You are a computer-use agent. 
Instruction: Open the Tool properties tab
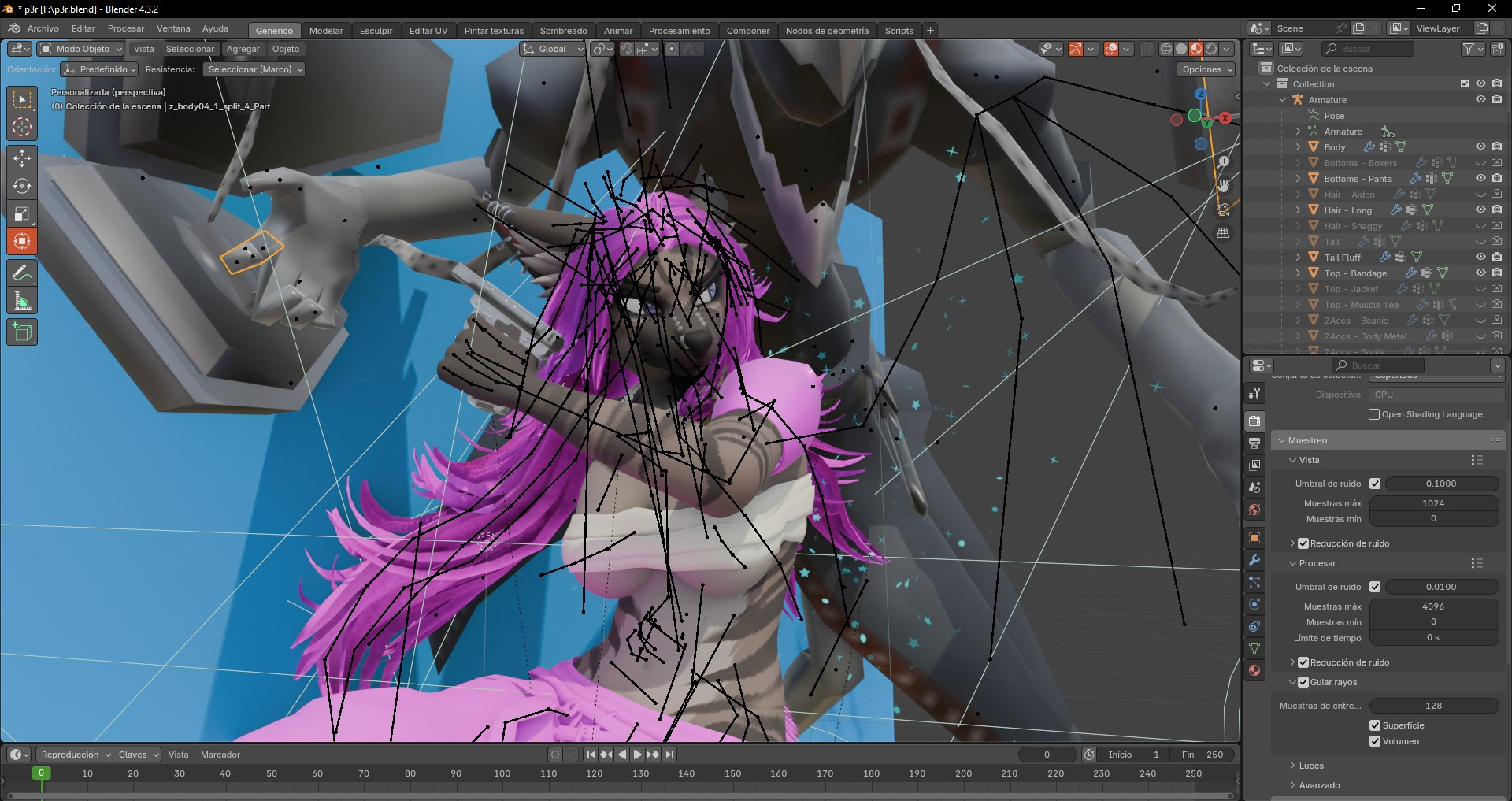1254,392
